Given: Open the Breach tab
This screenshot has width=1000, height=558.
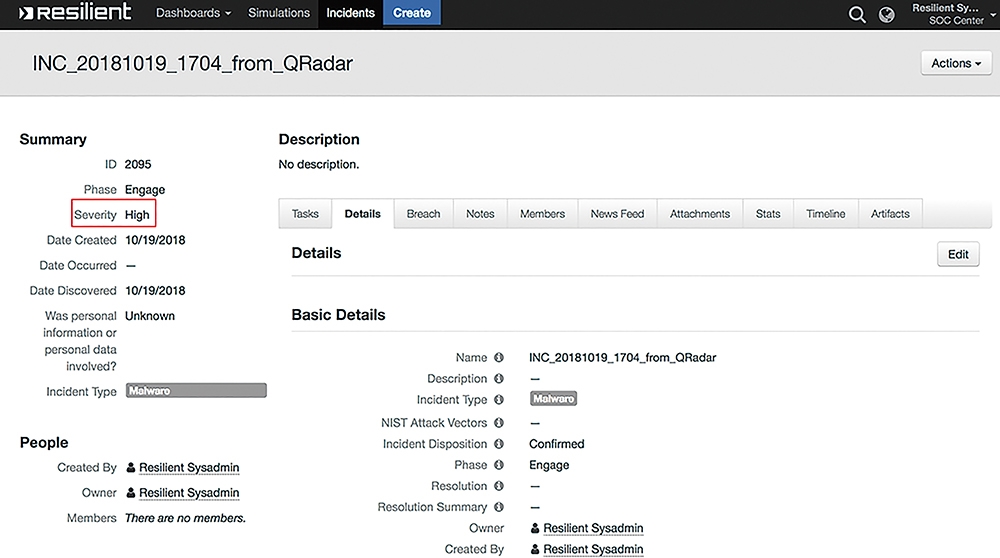Looking at the screenshot, I should point(423,214).
